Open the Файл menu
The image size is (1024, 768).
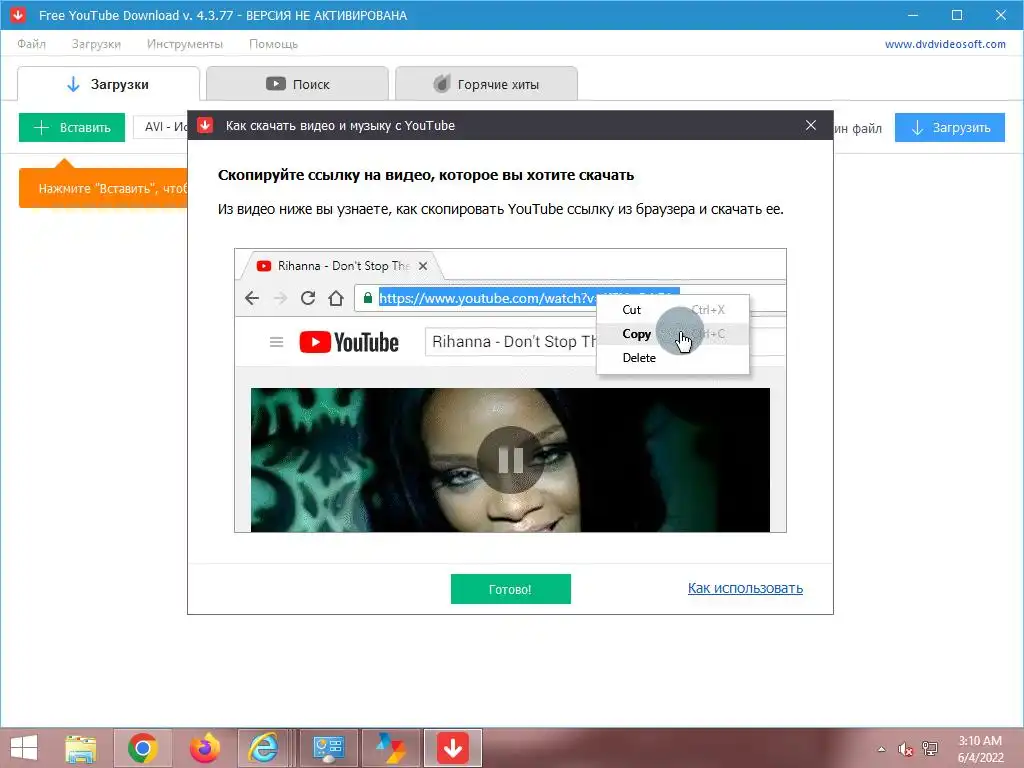tap(31, 44)
